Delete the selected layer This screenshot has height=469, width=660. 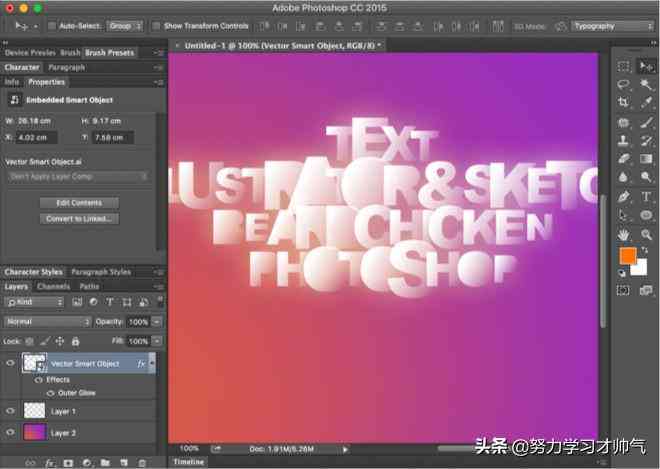(x=142, y=463)
